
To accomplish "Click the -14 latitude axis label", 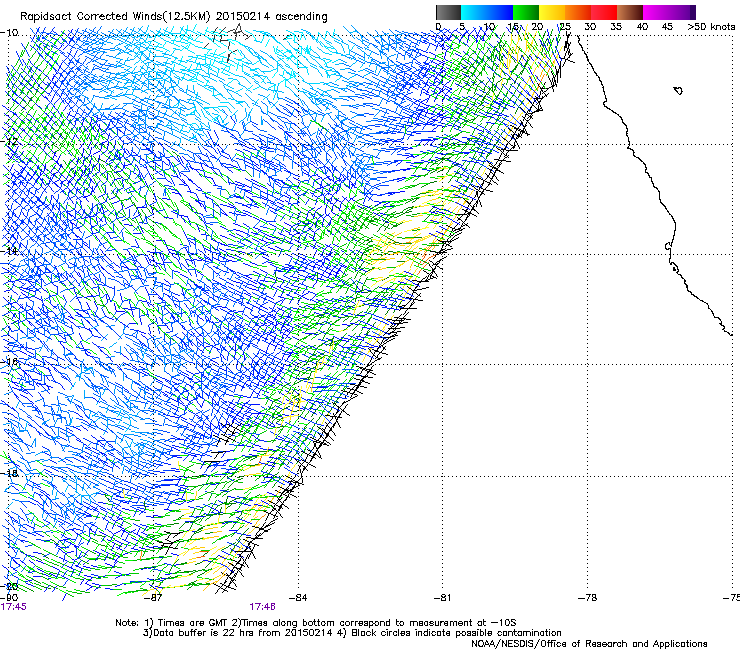I will tap(9, 251).
